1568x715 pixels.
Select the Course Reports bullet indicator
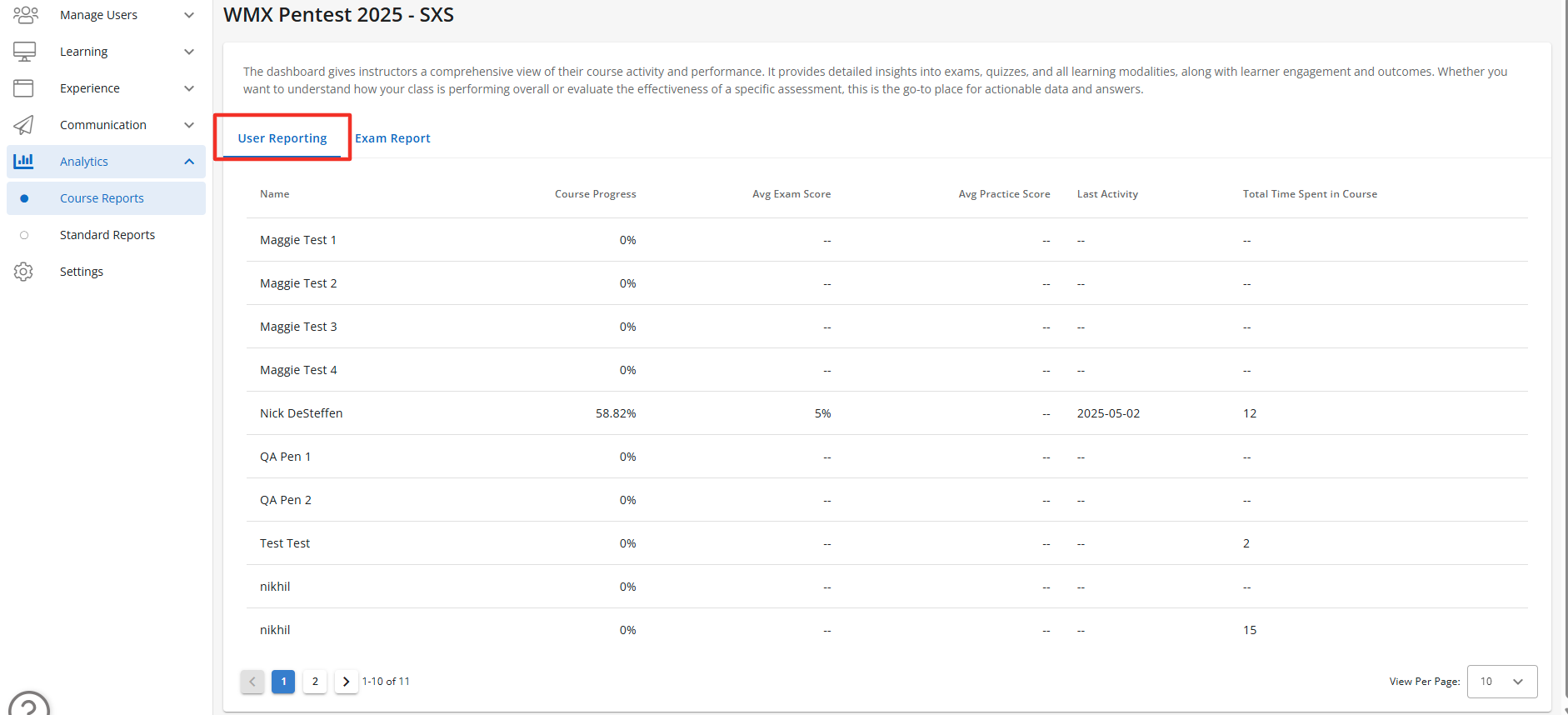[24, 198]
